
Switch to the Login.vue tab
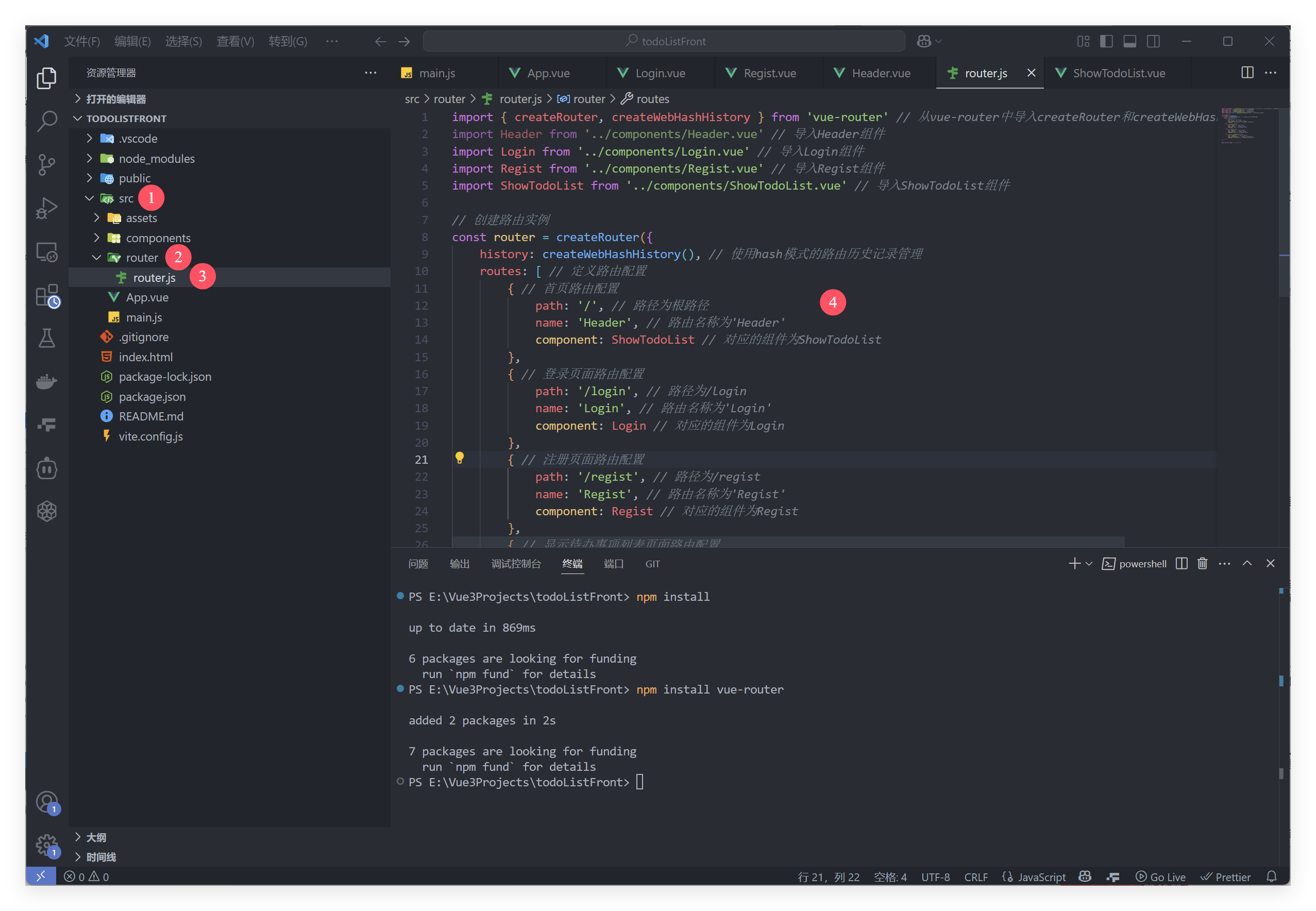[x=660, y=73]
